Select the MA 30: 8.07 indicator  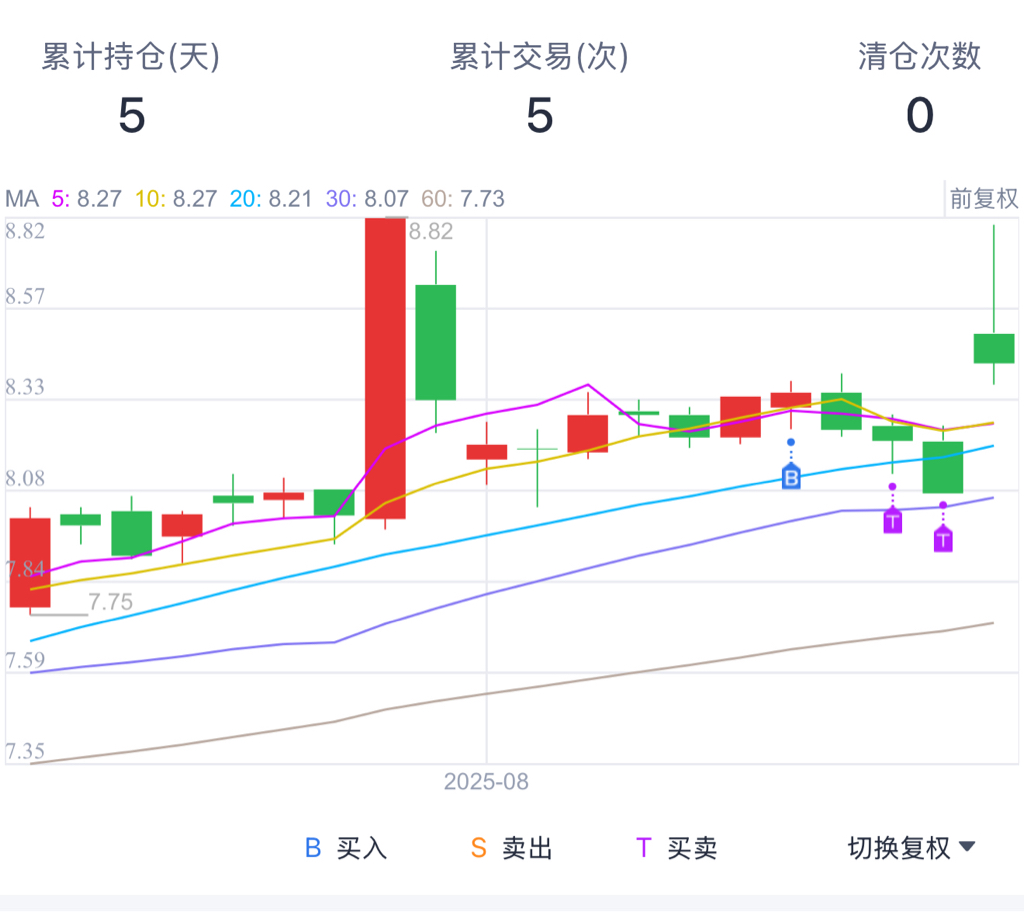(367, 199)
